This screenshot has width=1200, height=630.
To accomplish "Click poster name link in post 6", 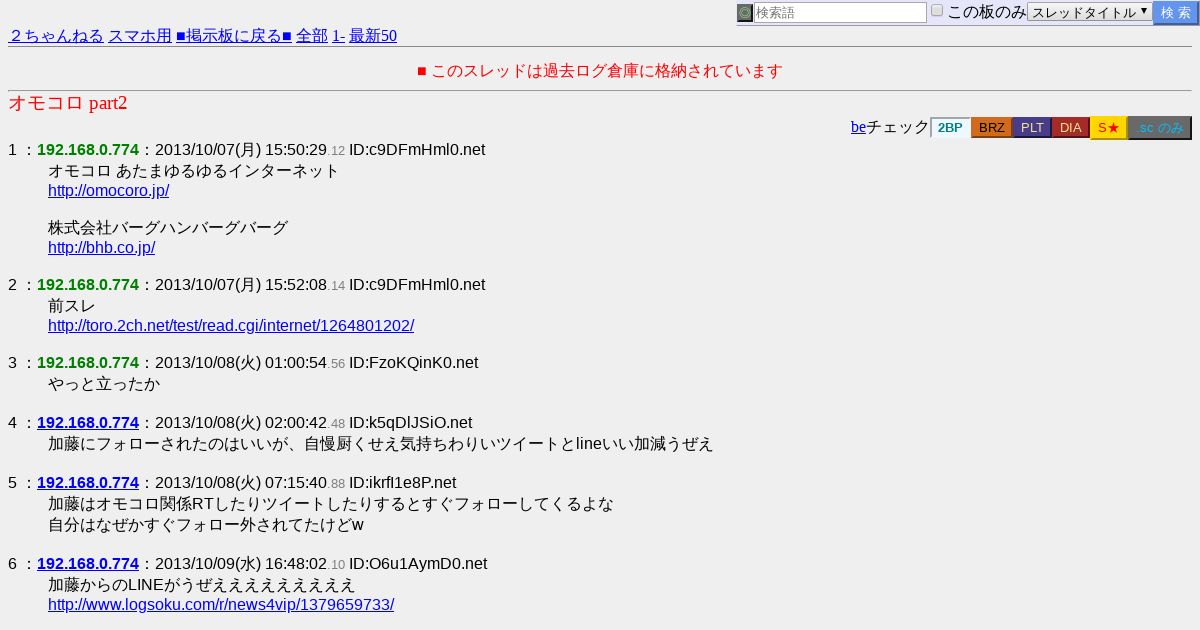I will coord(88,563).
